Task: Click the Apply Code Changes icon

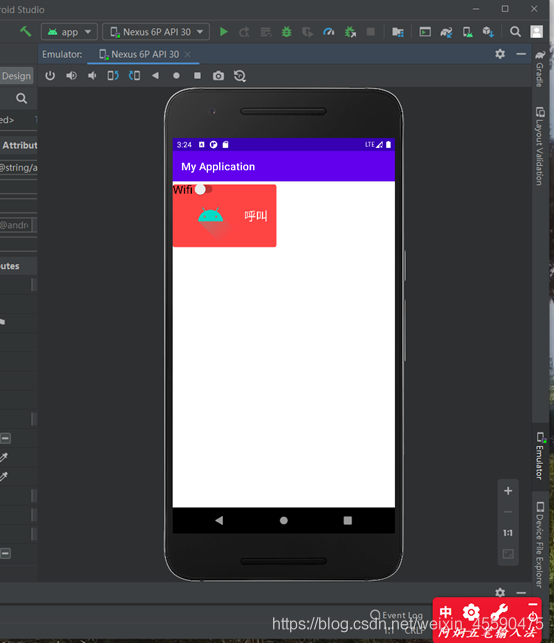Action: pos(266,32)
